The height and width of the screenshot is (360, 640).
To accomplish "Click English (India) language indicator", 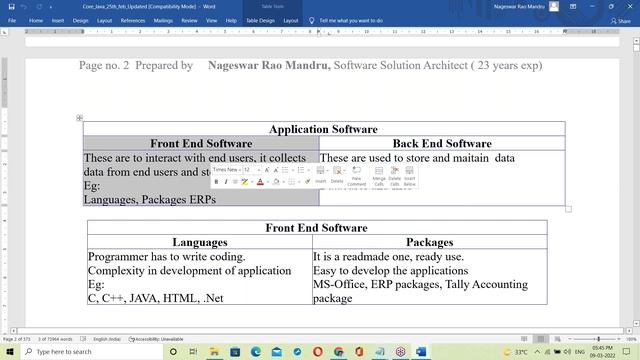I will (107, 339).
